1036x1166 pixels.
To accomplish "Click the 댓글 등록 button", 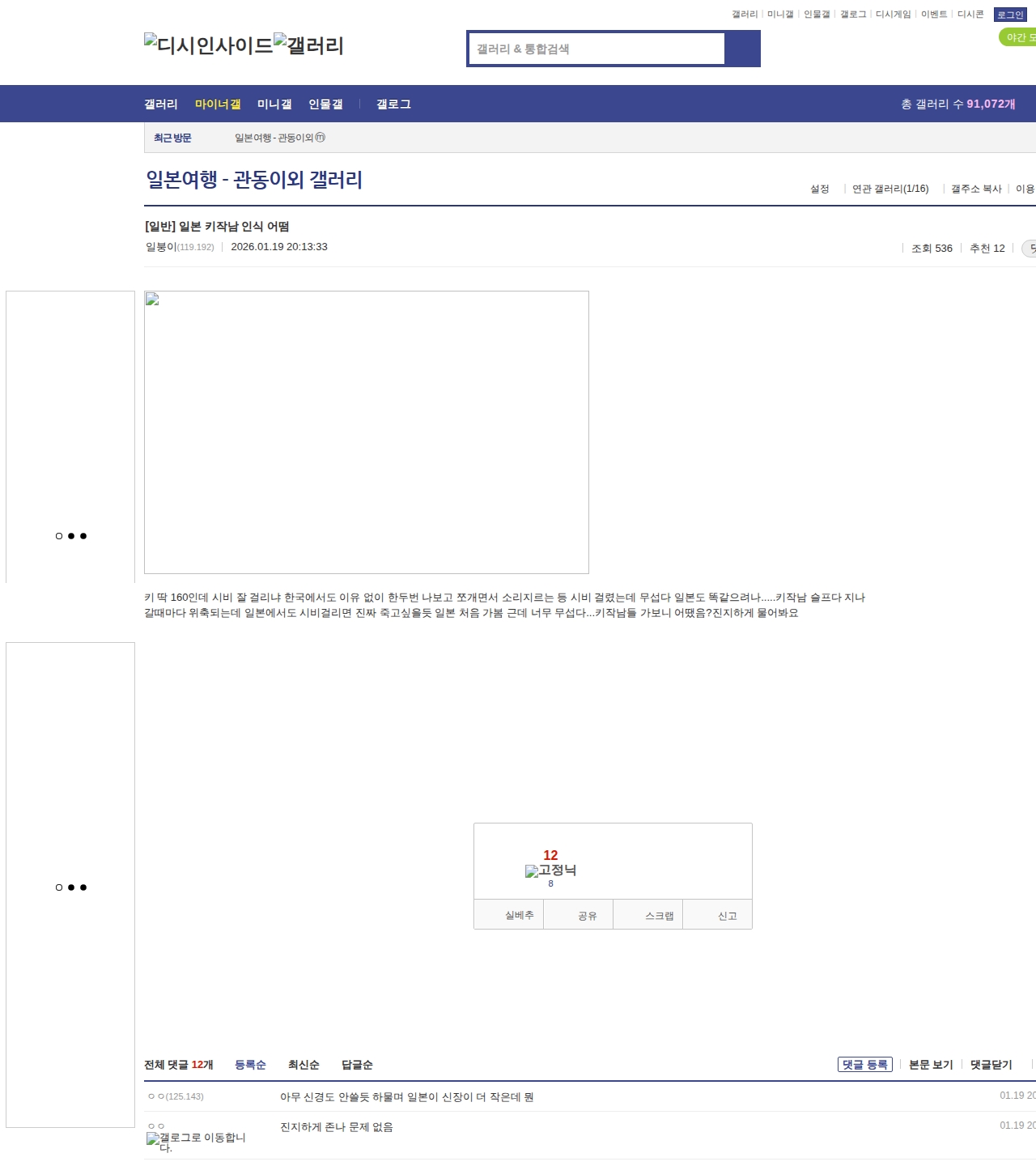I will tap(864, 1065).
